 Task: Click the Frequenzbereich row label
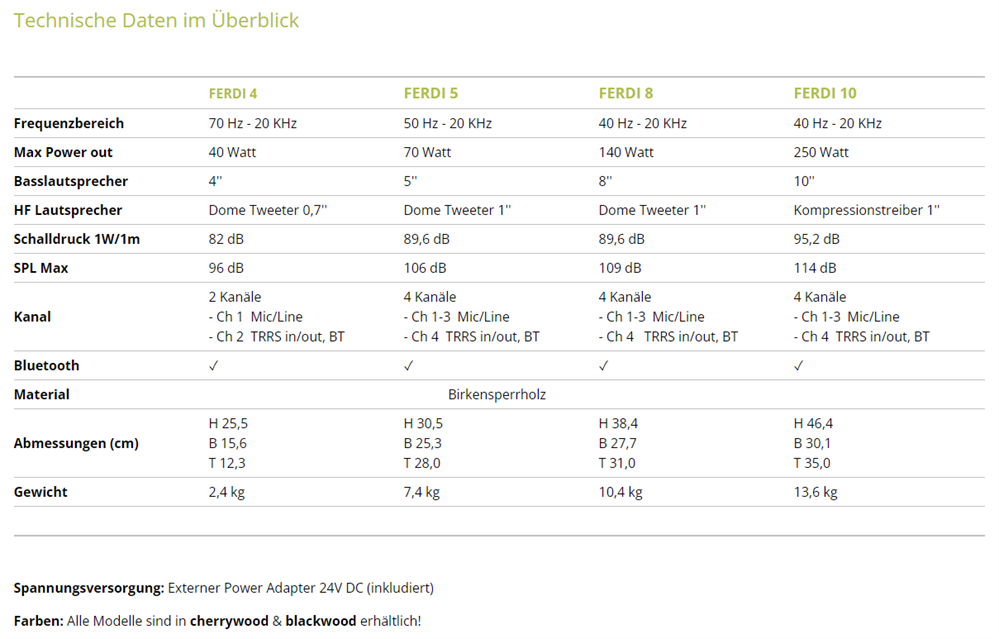click(x=69, y=124)
